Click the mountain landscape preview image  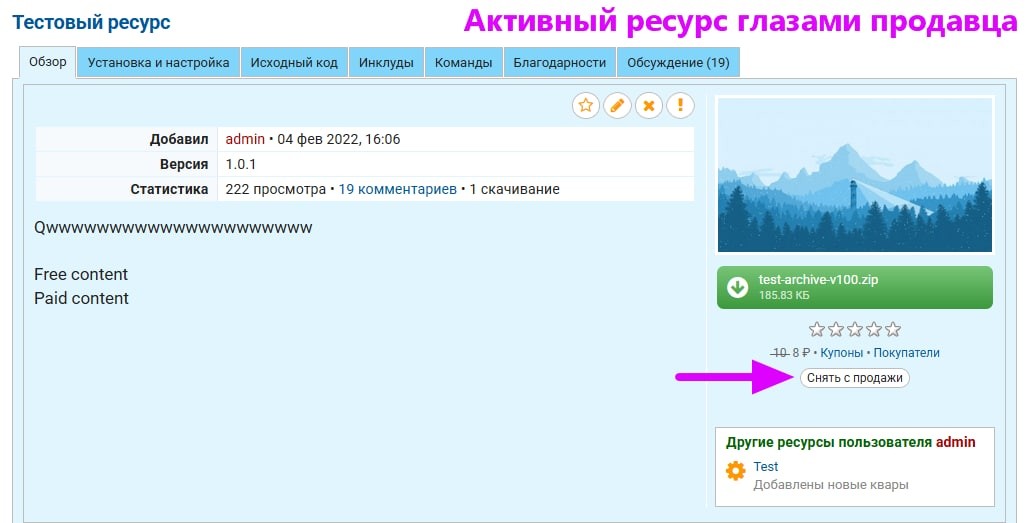click(x=855, y=175)
